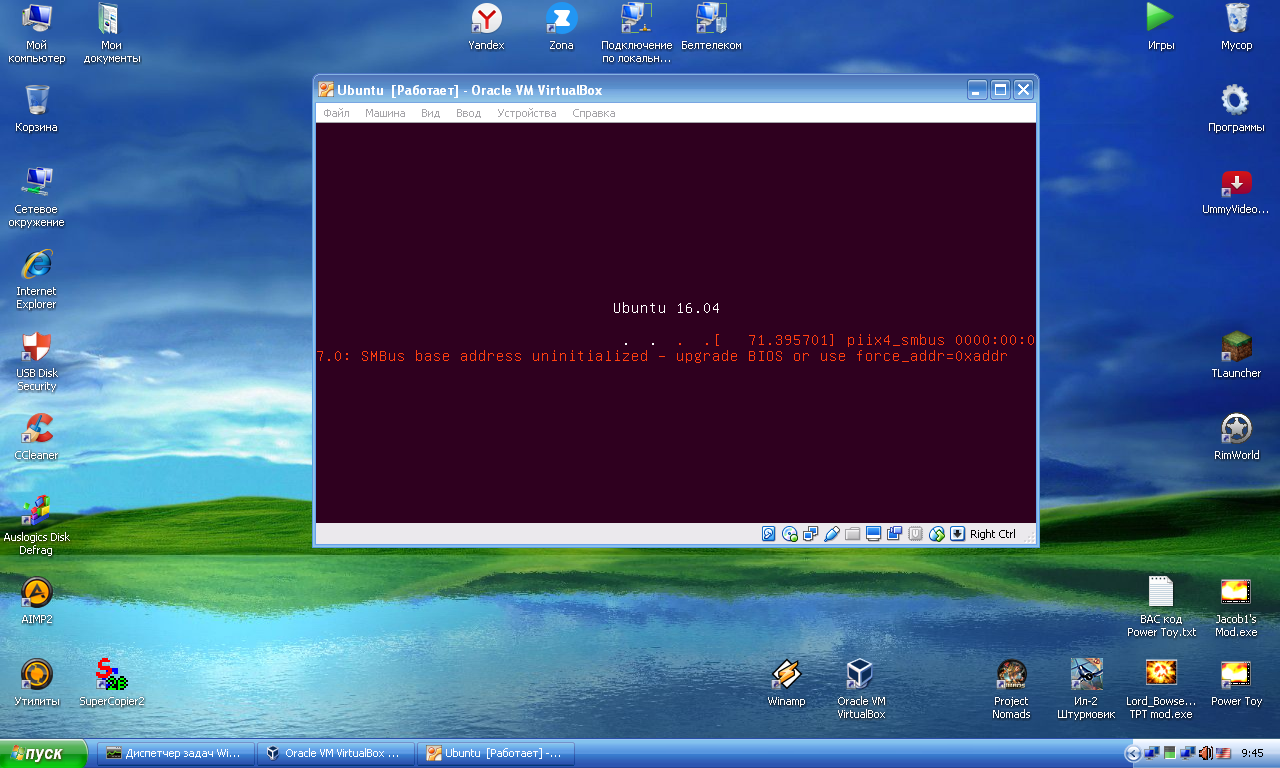Click the single monitor display icon in VirtualBox status bar
1280x768 pixels.
tap(874, 534)
